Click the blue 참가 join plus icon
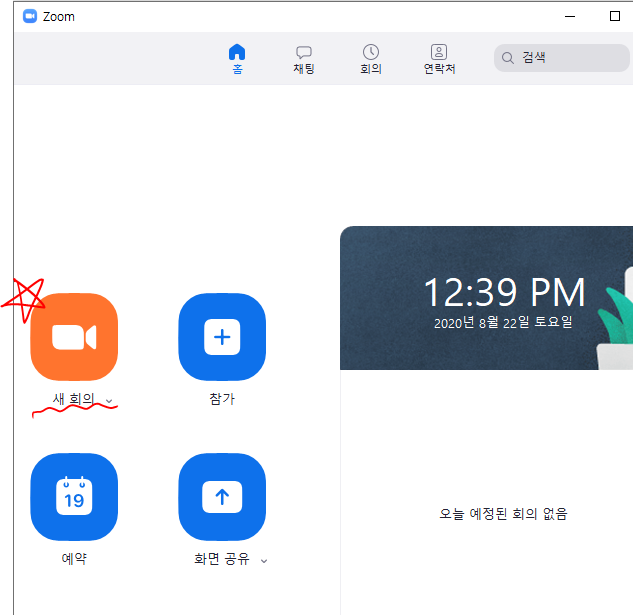Image resolution: width=633 pixels, height=615 pixels. (x=222, y=337)
